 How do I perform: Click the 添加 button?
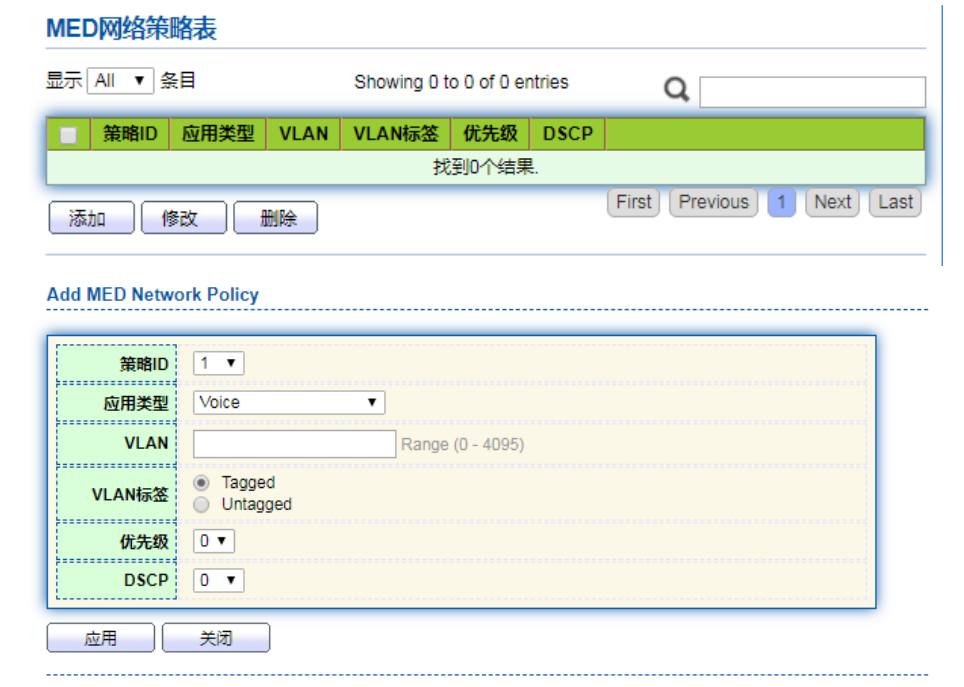pyautogui.click(x=91, y=218)
